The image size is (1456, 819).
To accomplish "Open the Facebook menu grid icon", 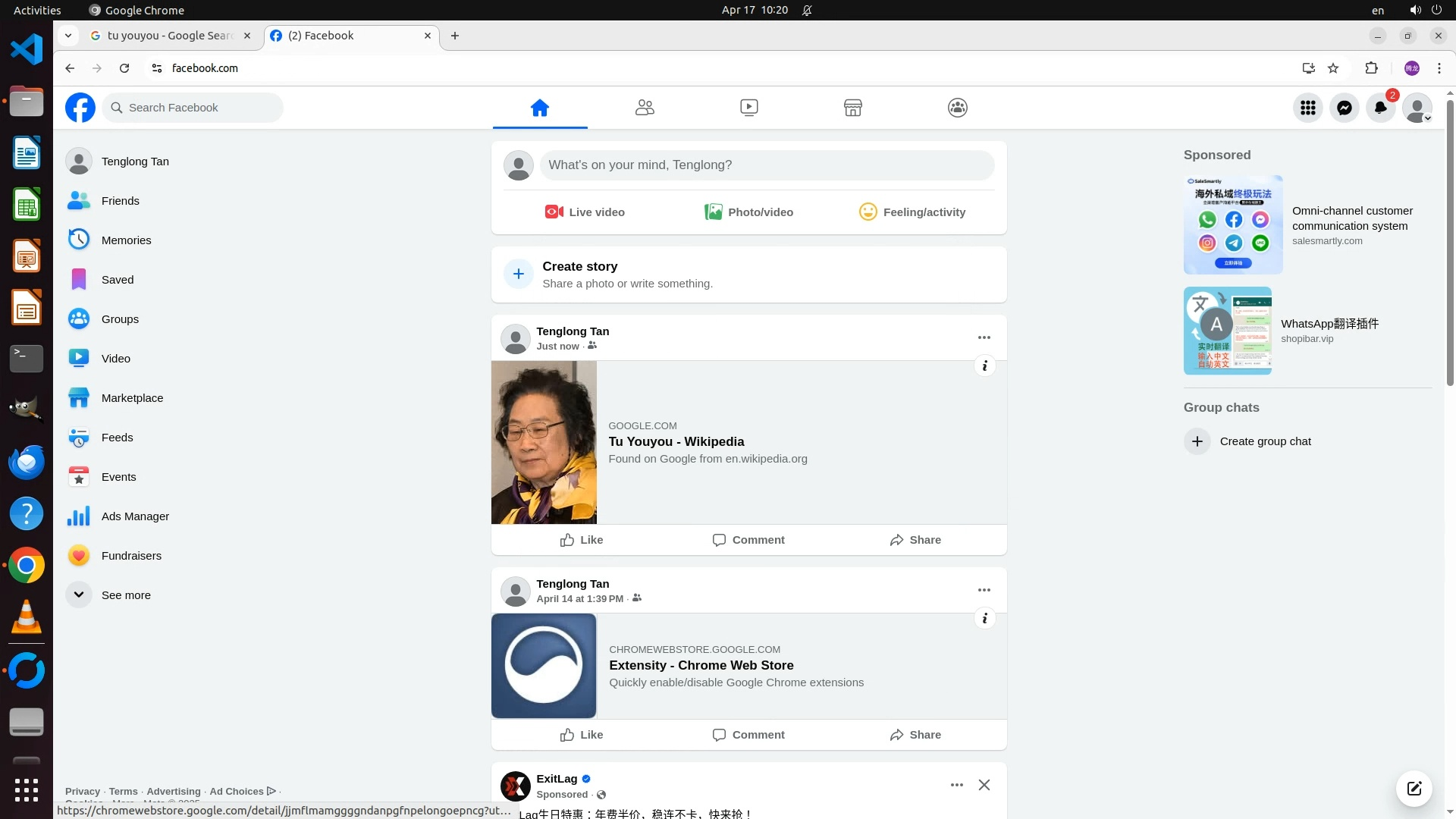I will point(1307,108).
